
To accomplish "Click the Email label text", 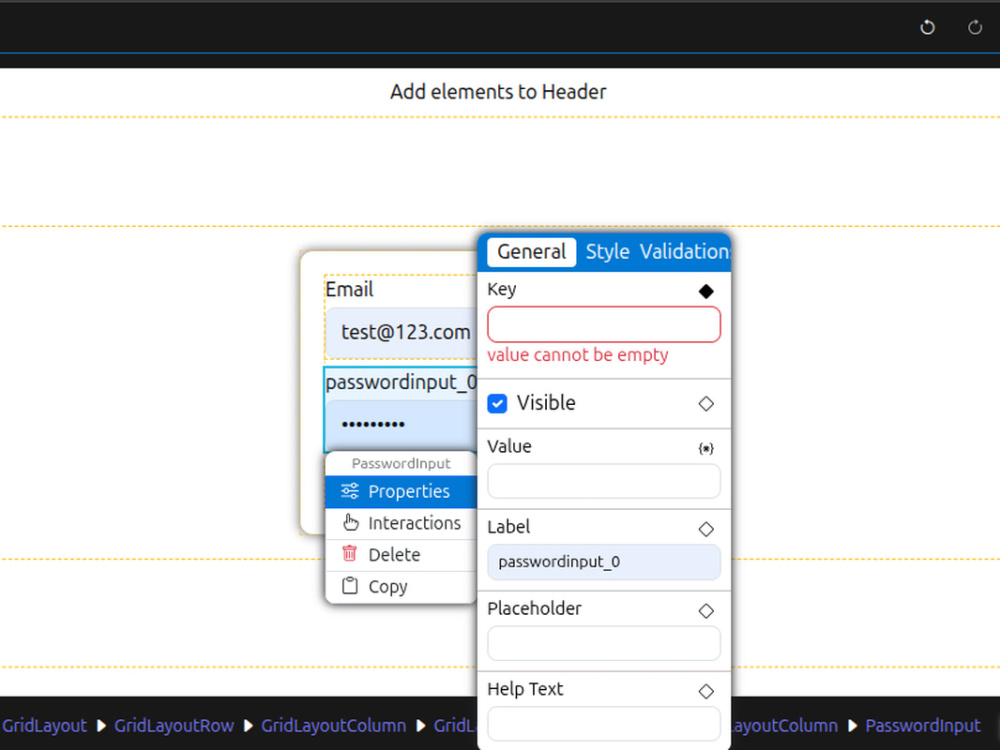I will point(349,290).
